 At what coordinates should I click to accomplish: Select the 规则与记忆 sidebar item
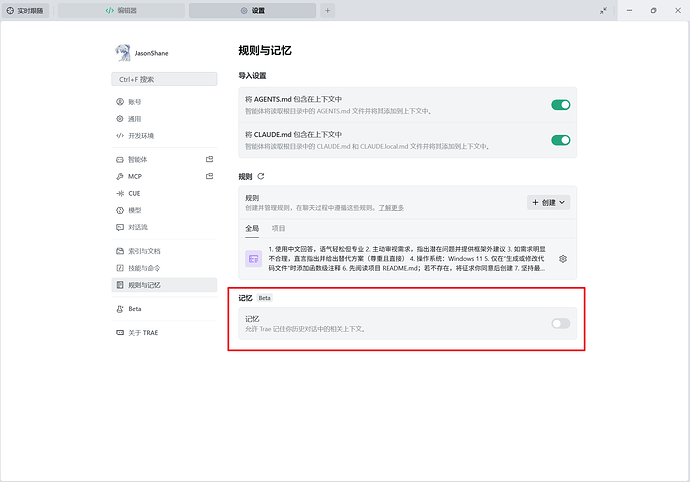[x=164, y=285]
